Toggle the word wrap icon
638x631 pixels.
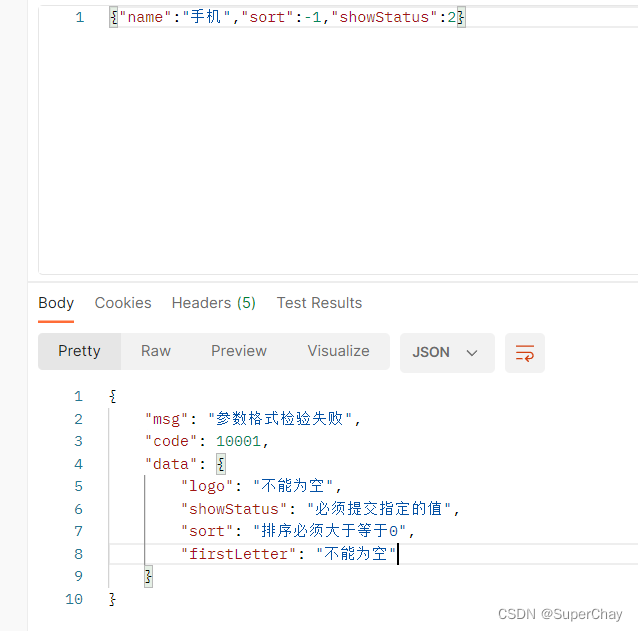[x=524, y=352]
